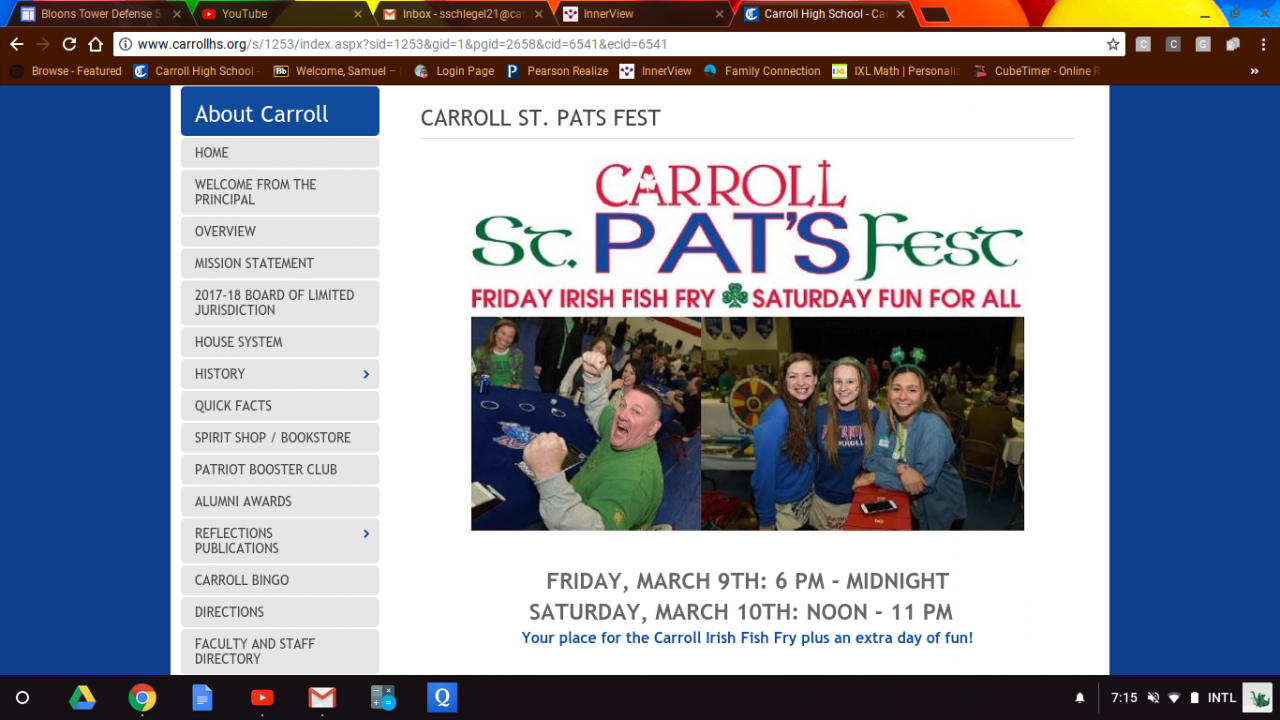Open the Pearson Realize bookmark
The height and width of the screenshot is (720, 1280).
[x=557, y=71]
